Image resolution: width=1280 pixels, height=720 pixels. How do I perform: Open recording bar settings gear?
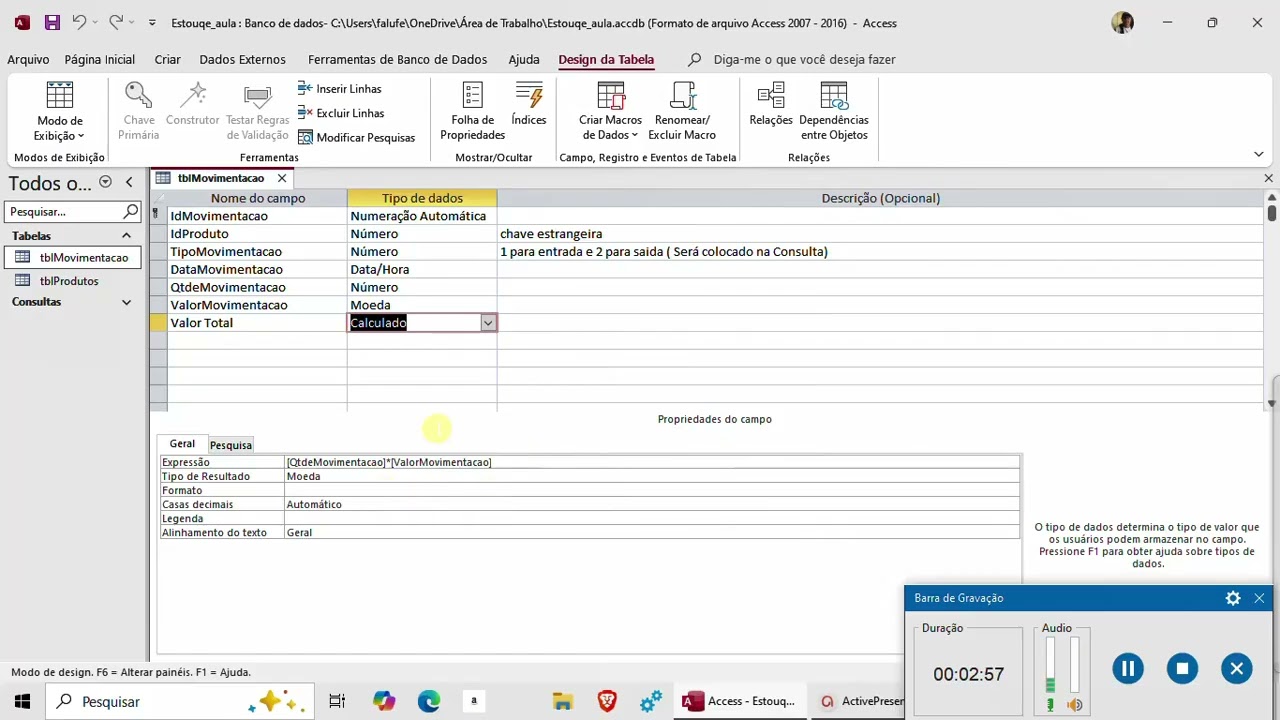click(1233, 598)
